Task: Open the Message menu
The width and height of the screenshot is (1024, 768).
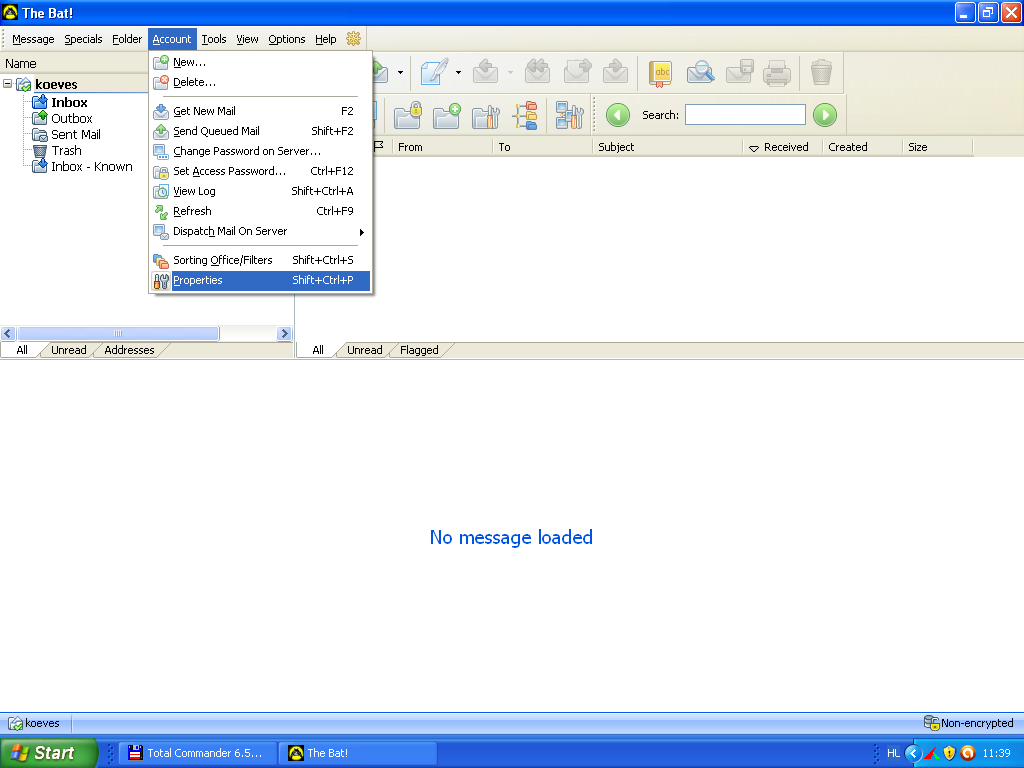Action: tap(33, 39)
